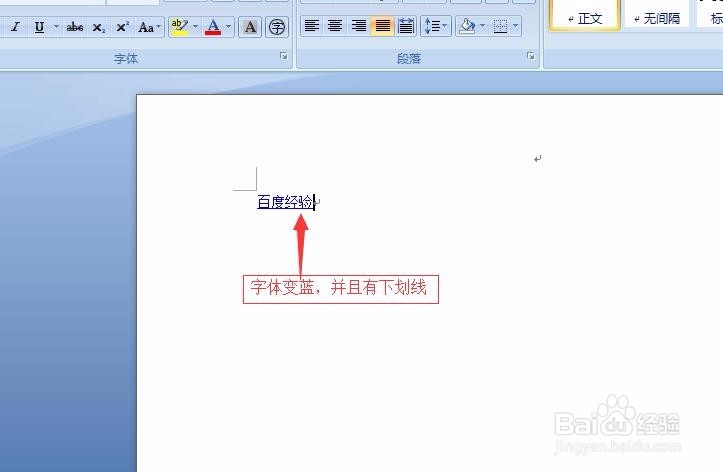
Task: Open underline style dropdown arrow
Action: click(56, 27)
